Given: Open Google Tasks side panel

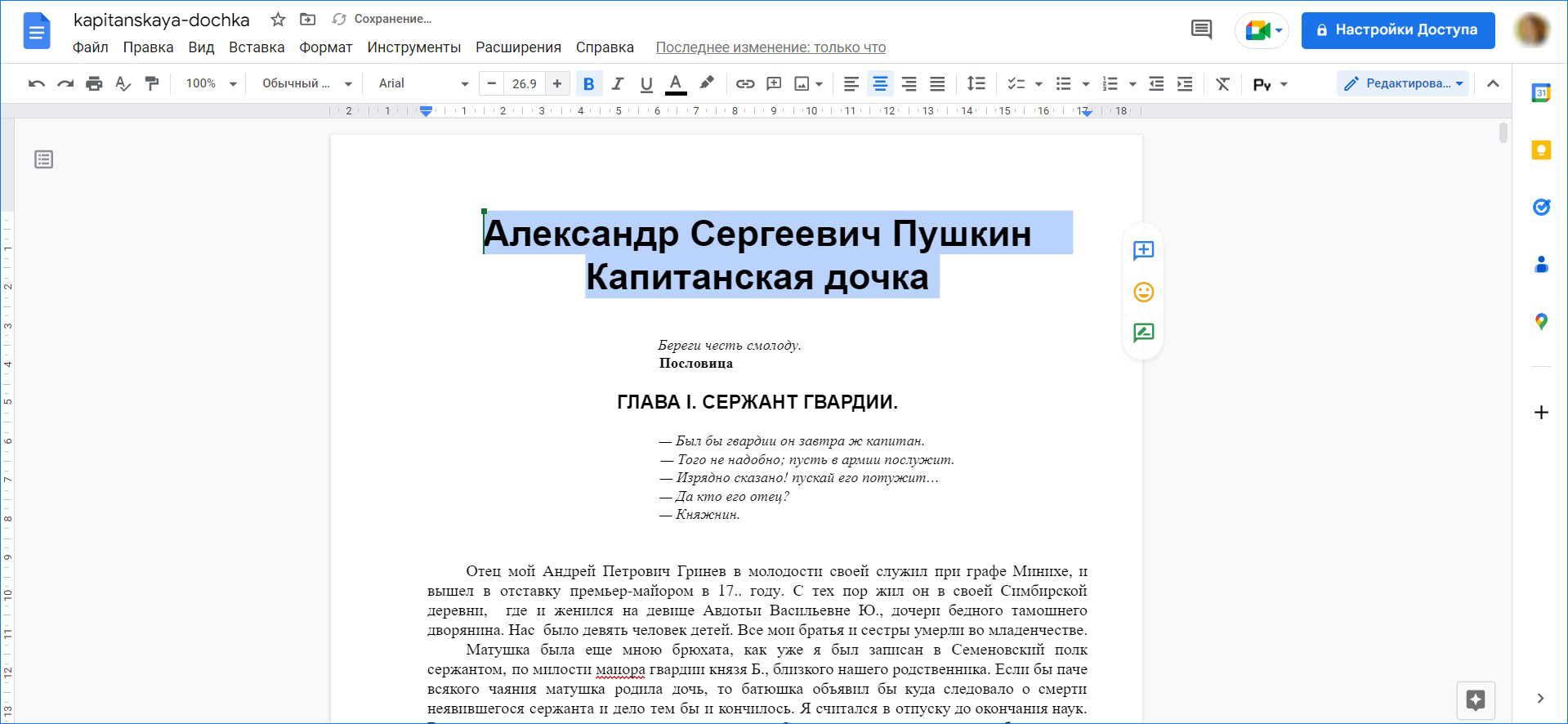Looking at the screenshot, I should [x=1541, y=207].
